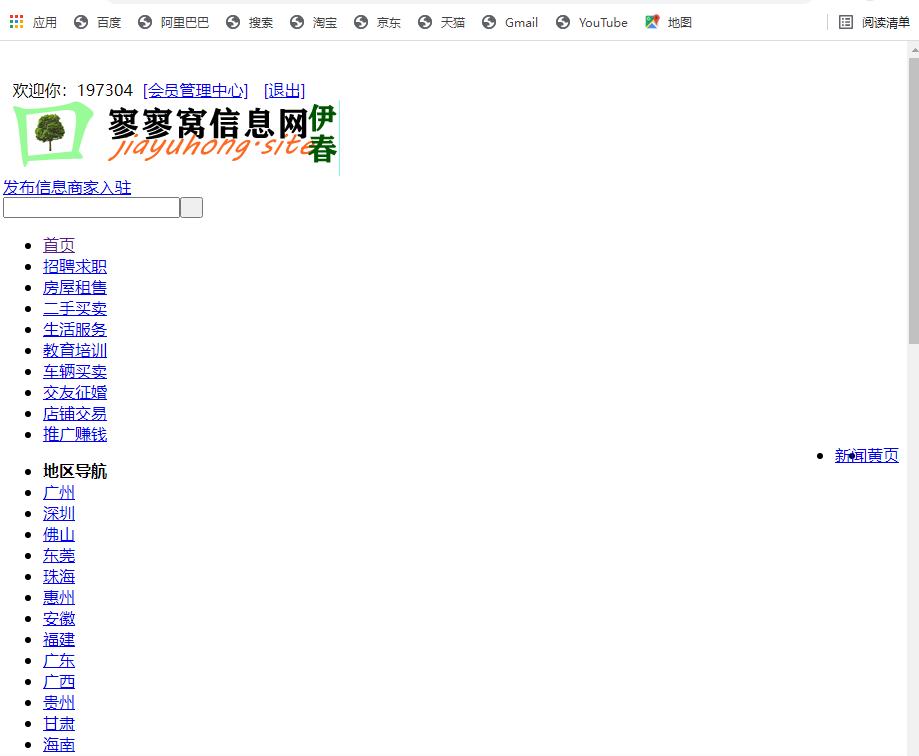
Task: Open the 应用 apps grid icon
Action: [x=17, y=22]
